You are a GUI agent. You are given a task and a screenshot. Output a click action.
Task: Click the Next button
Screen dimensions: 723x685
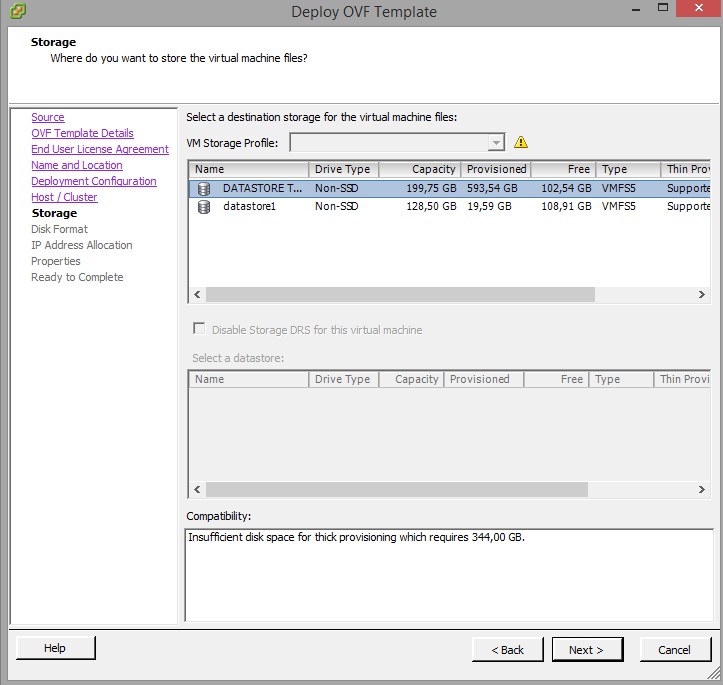point(586,650)
